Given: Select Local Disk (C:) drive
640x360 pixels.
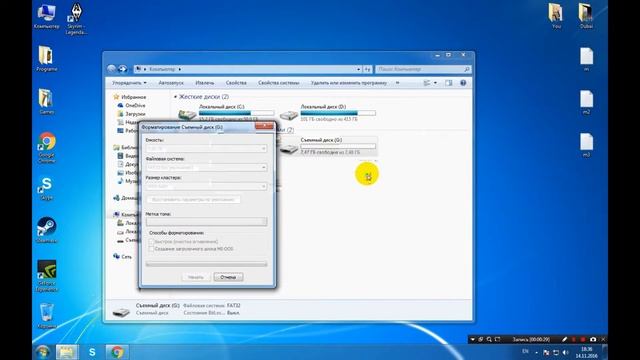Looking at the screenshot, I should click(227, 113).
